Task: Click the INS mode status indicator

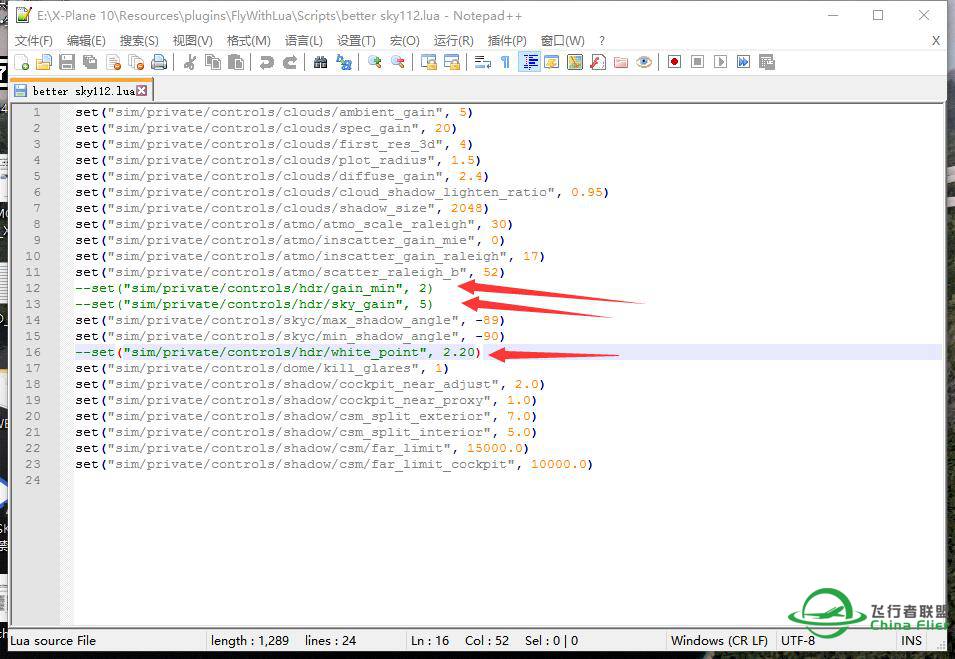Action: point(911,641)
